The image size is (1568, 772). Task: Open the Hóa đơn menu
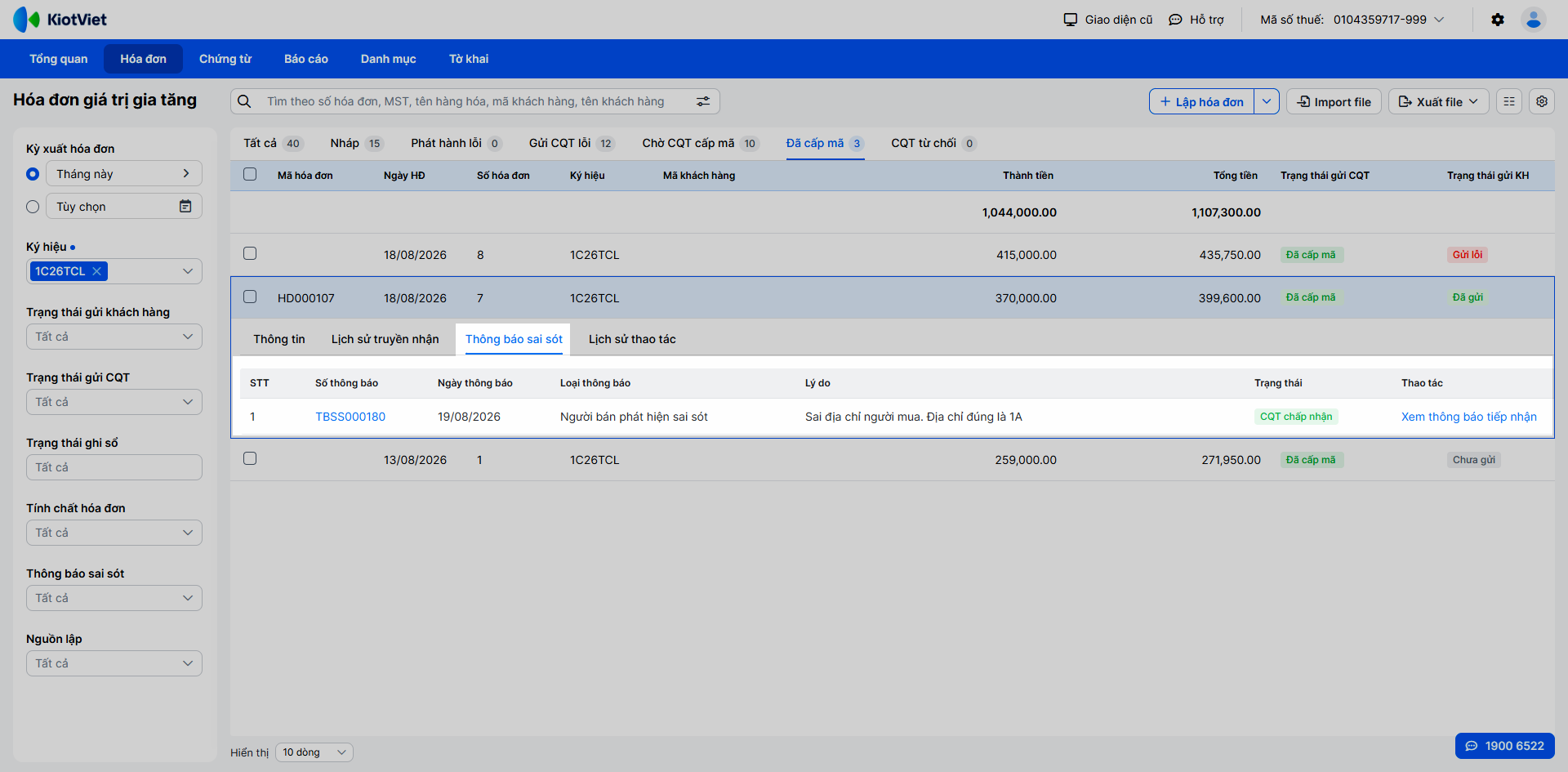pos(143,59)
